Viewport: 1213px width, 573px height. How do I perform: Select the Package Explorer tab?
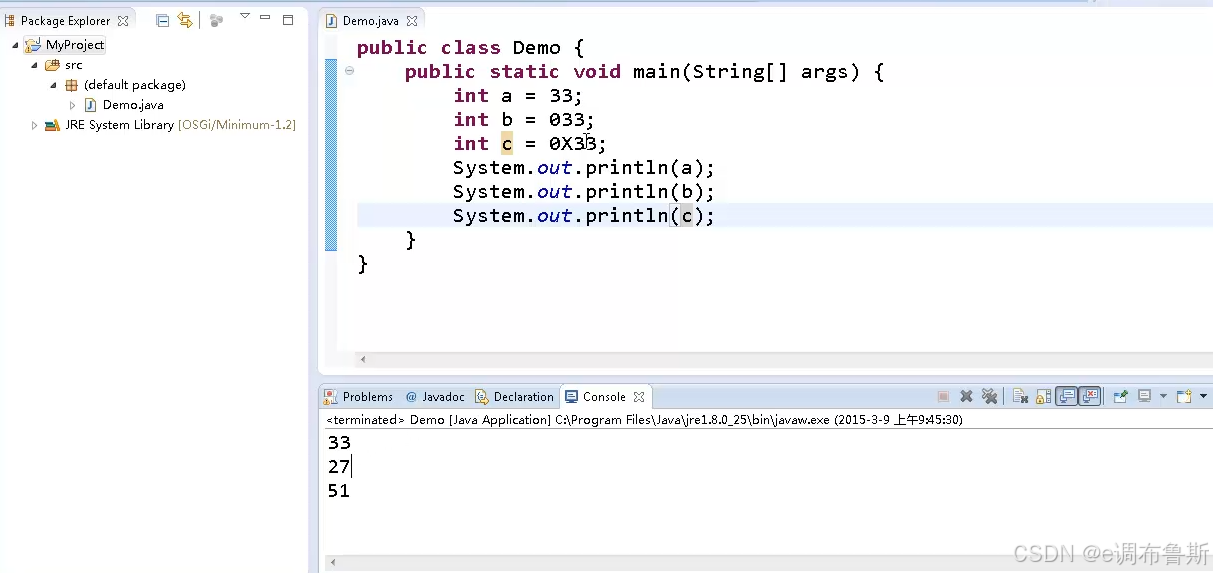[66, 20]
